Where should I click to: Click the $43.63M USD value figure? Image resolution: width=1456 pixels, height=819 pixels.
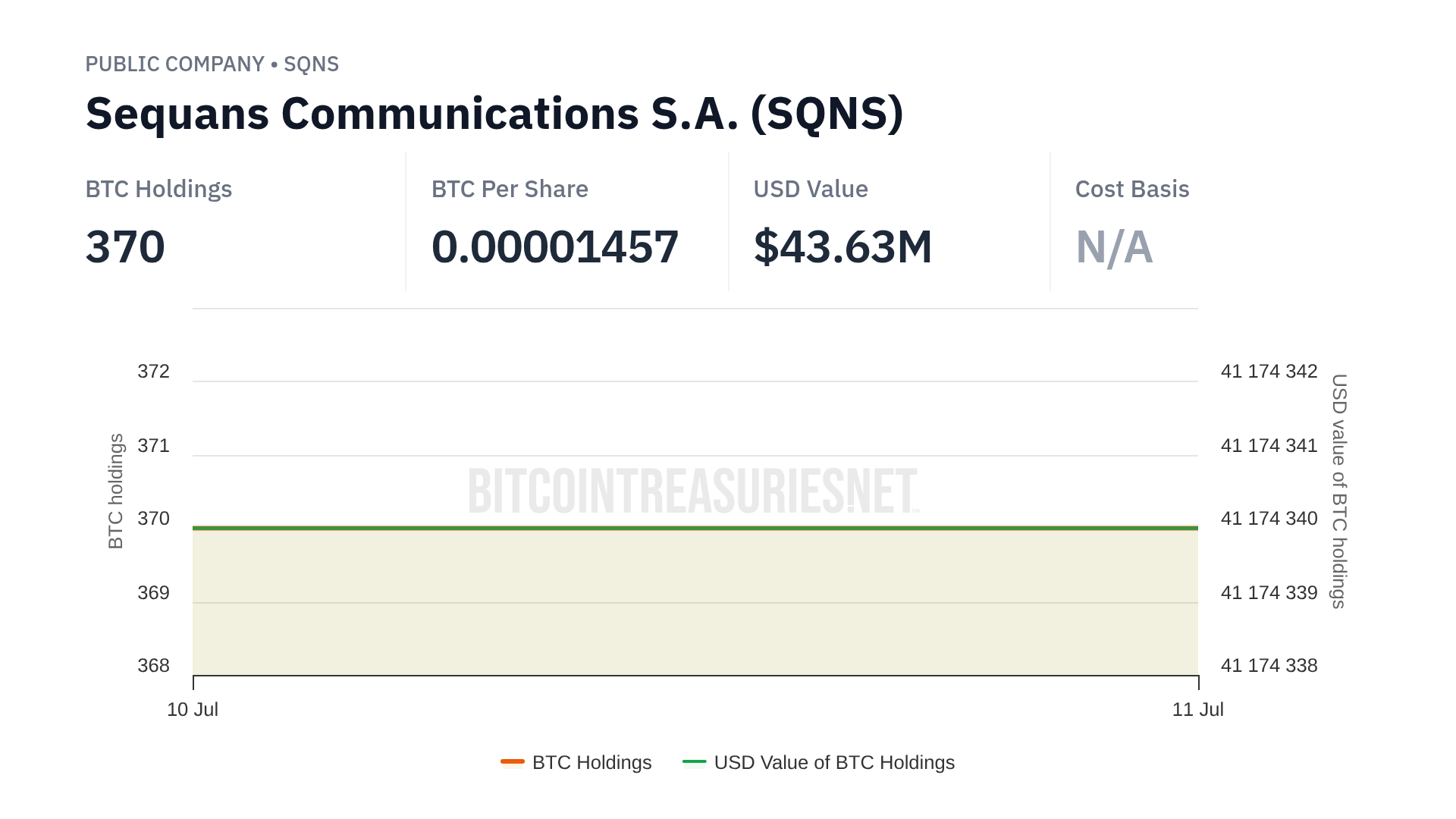[843, 247]
